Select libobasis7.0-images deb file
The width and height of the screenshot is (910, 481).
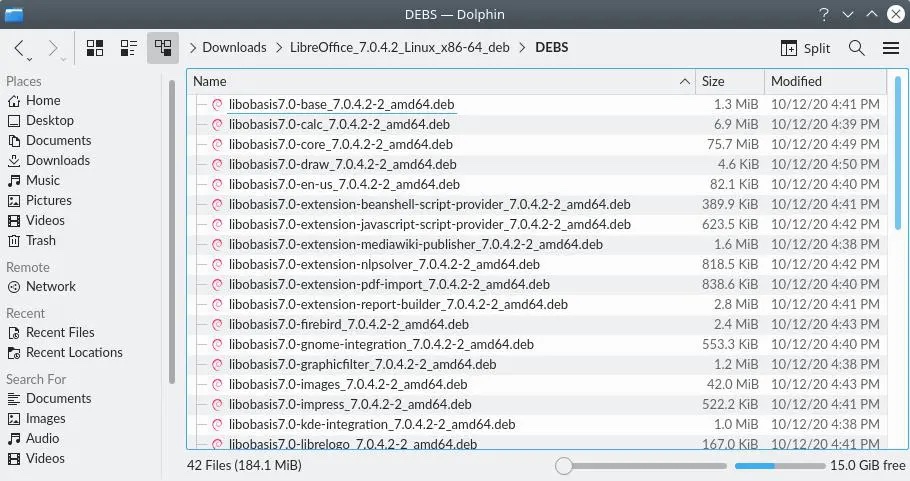point(348,385)
